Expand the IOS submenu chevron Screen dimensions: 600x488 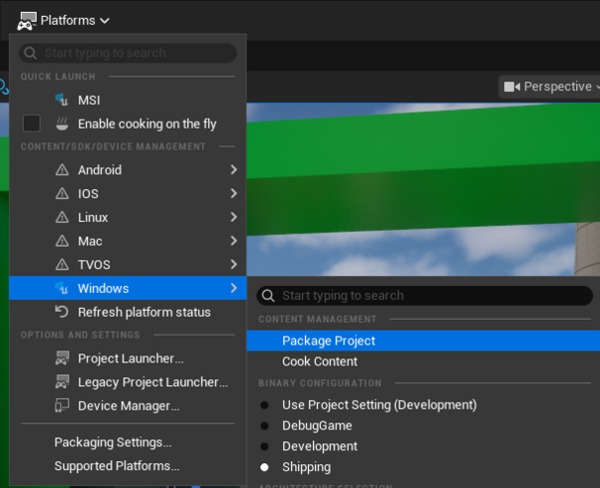233,193
